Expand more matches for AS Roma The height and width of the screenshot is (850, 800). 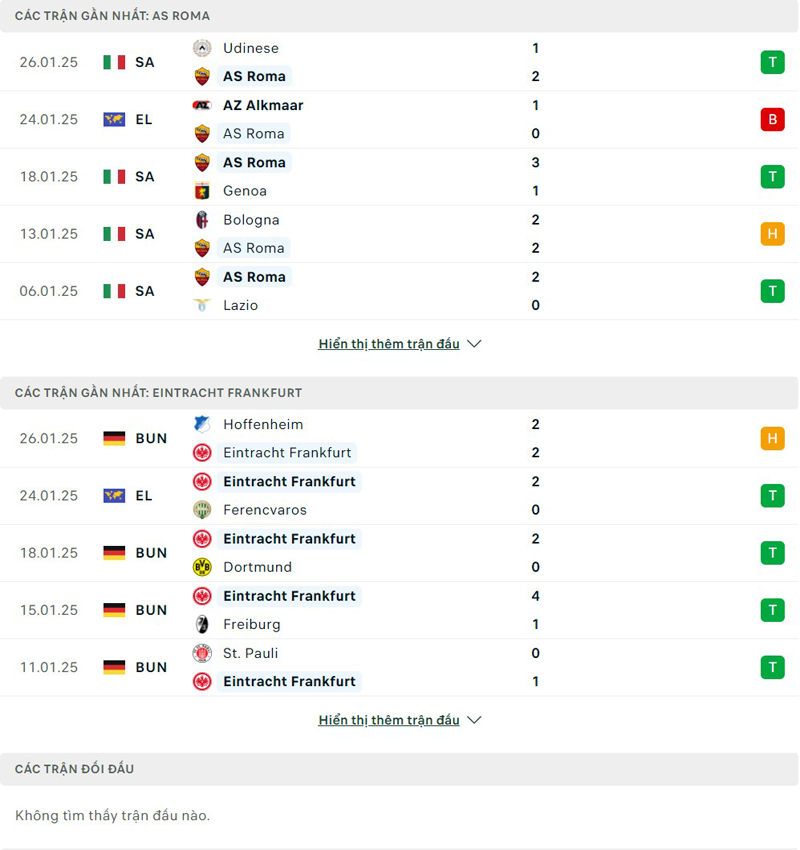(388, 343)
